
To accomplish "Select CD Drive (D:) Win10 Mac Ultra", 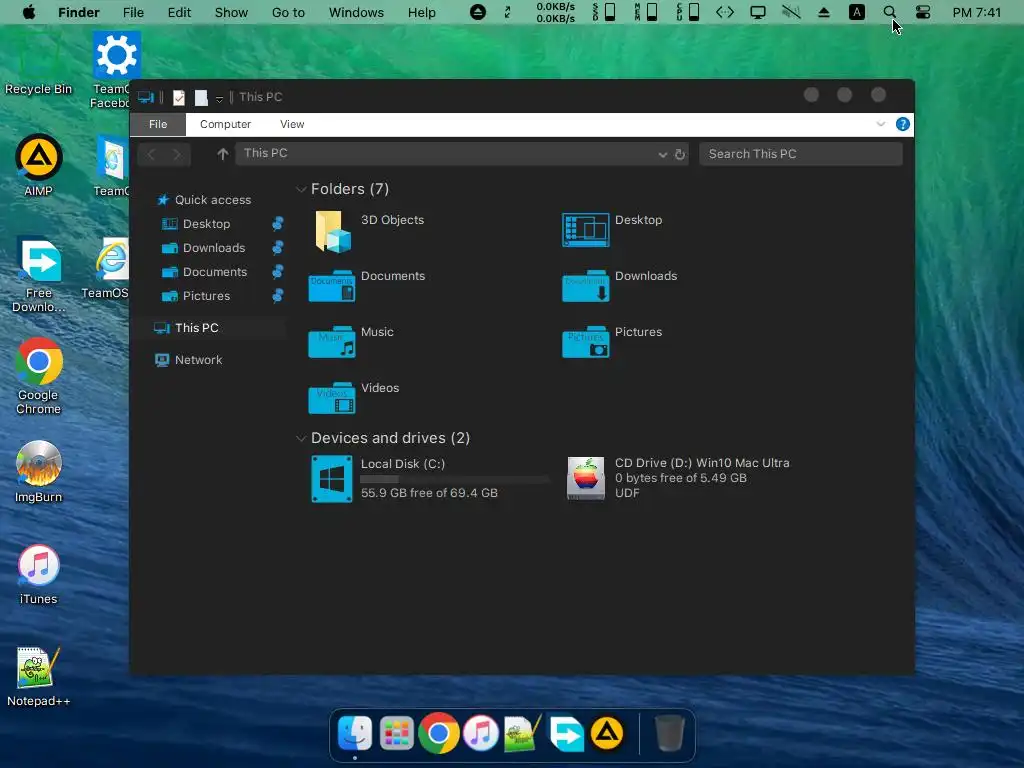I will 678,478.
